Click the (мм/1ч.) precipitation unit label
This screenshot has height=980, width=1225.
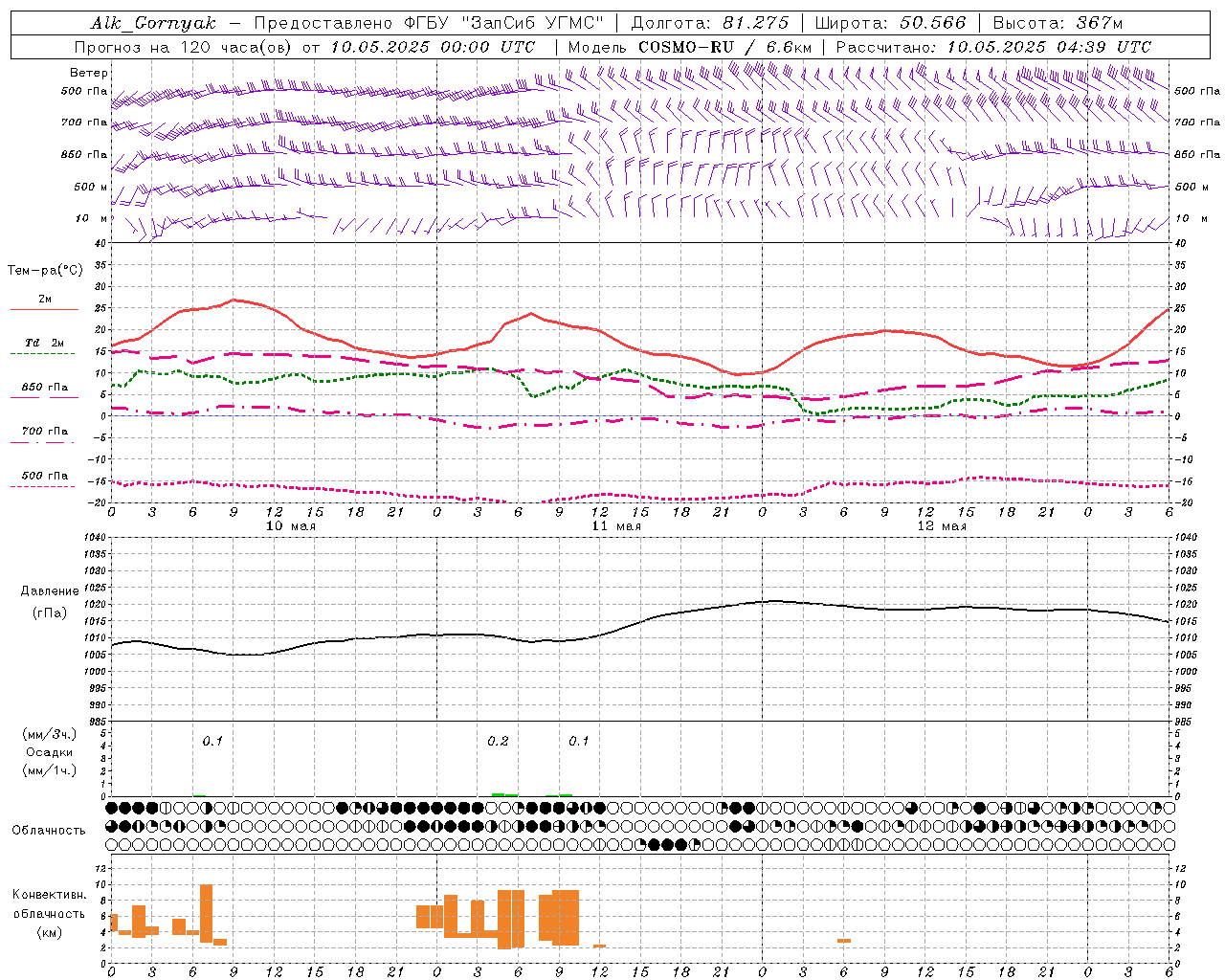pos(50,770)
